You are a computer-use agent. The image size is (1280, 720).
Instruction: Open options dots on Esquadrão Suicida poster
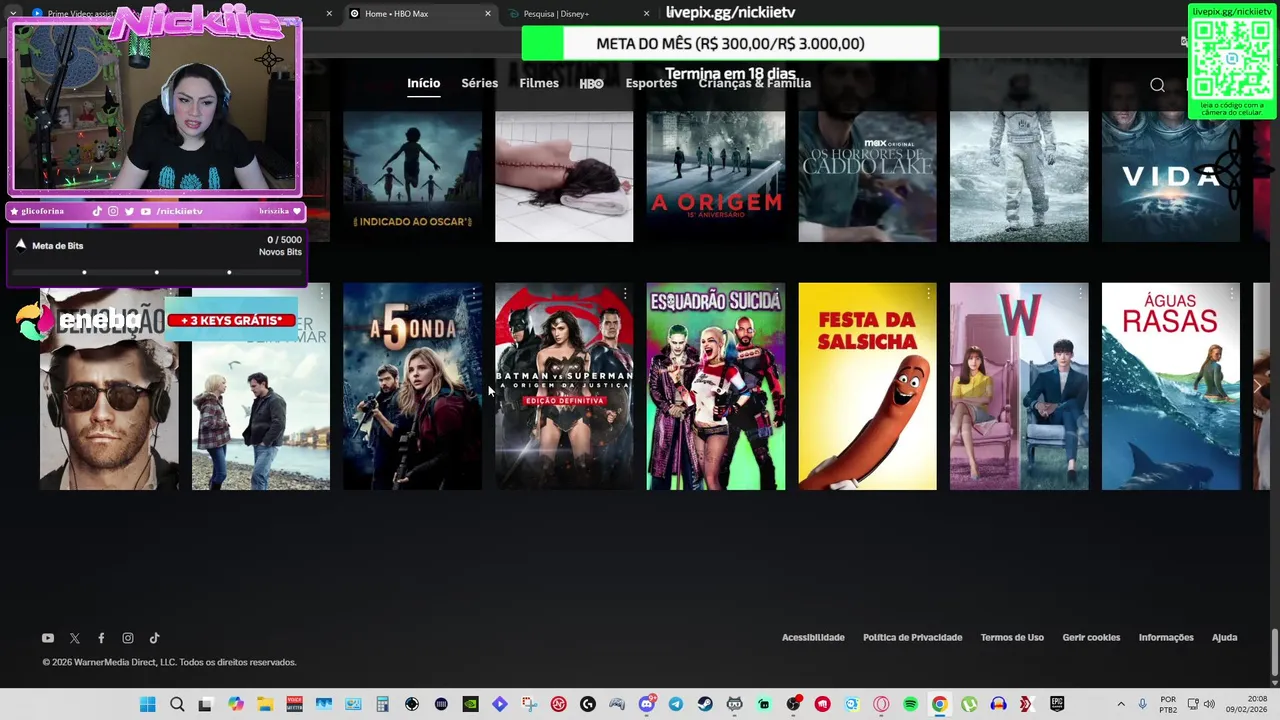(777, 294)
